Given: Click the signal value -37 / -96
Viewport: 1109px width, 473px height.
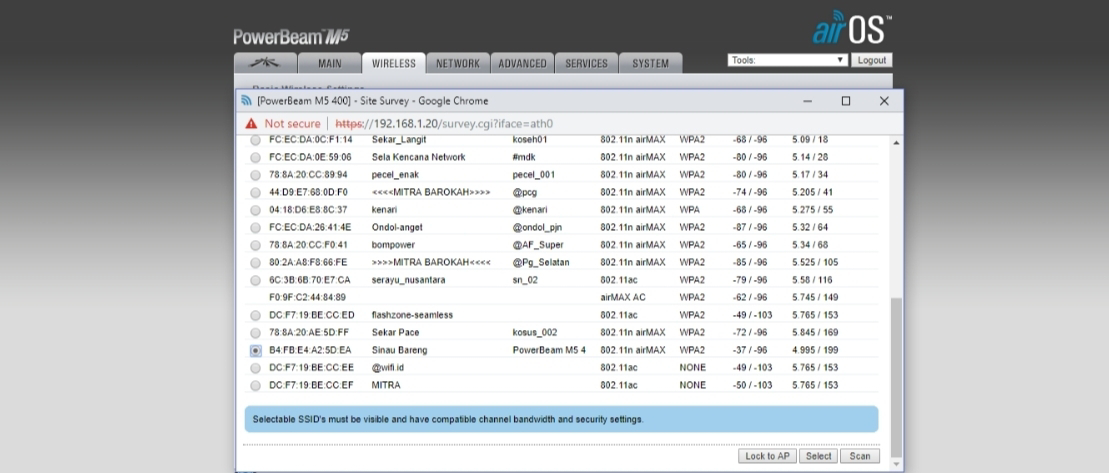Looking at the screenshot, I should coord(750,350).
